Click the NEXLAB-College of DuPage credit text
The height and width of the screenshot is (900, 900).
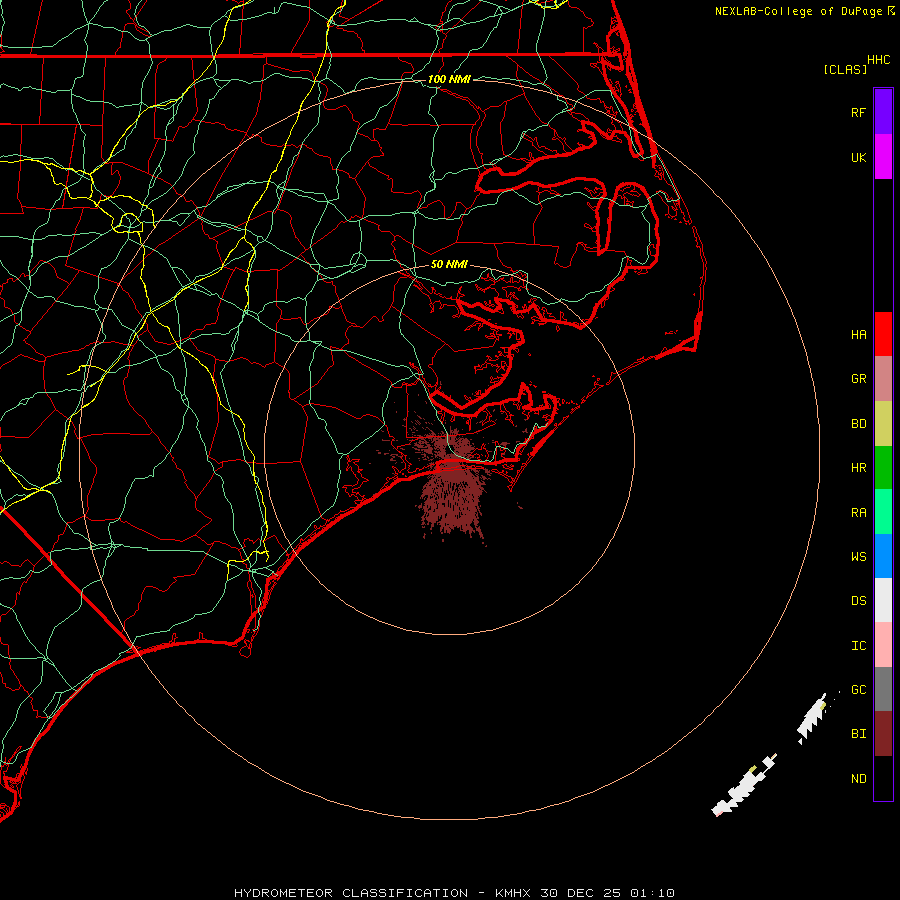pos(798,11)
